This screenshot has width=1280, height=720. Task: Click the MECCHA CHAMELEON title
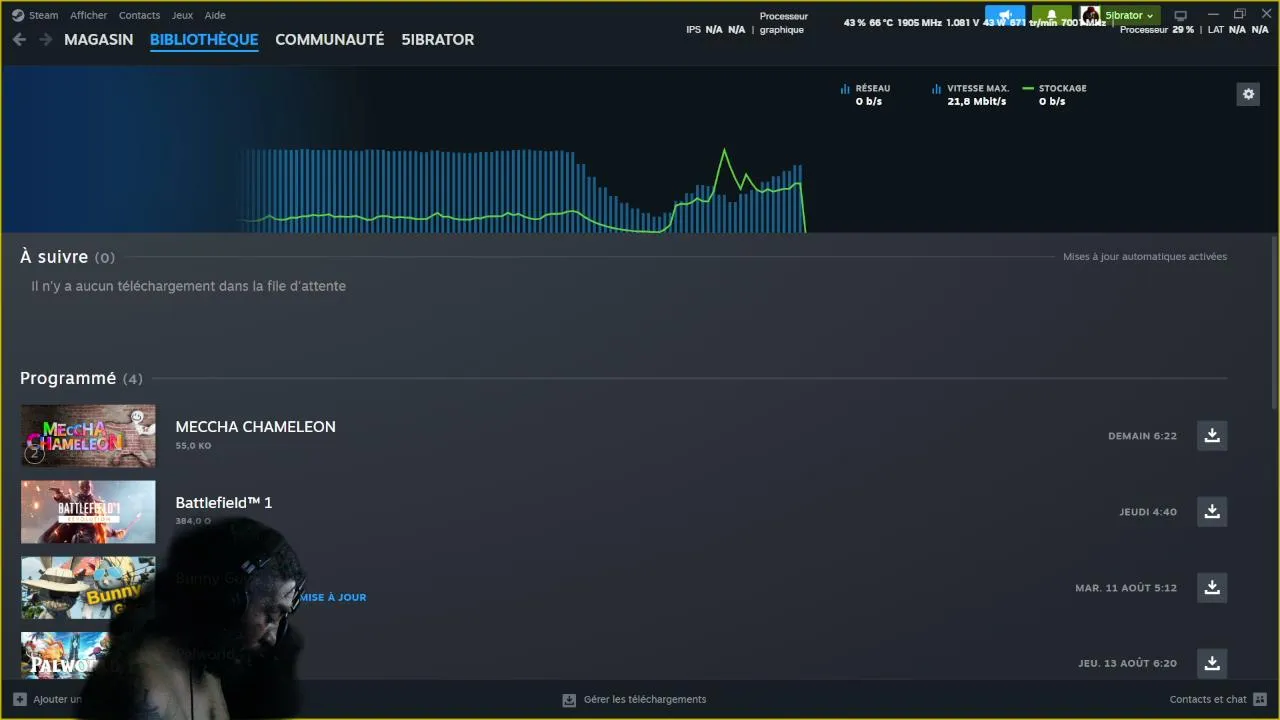click(x=255, y=427)
